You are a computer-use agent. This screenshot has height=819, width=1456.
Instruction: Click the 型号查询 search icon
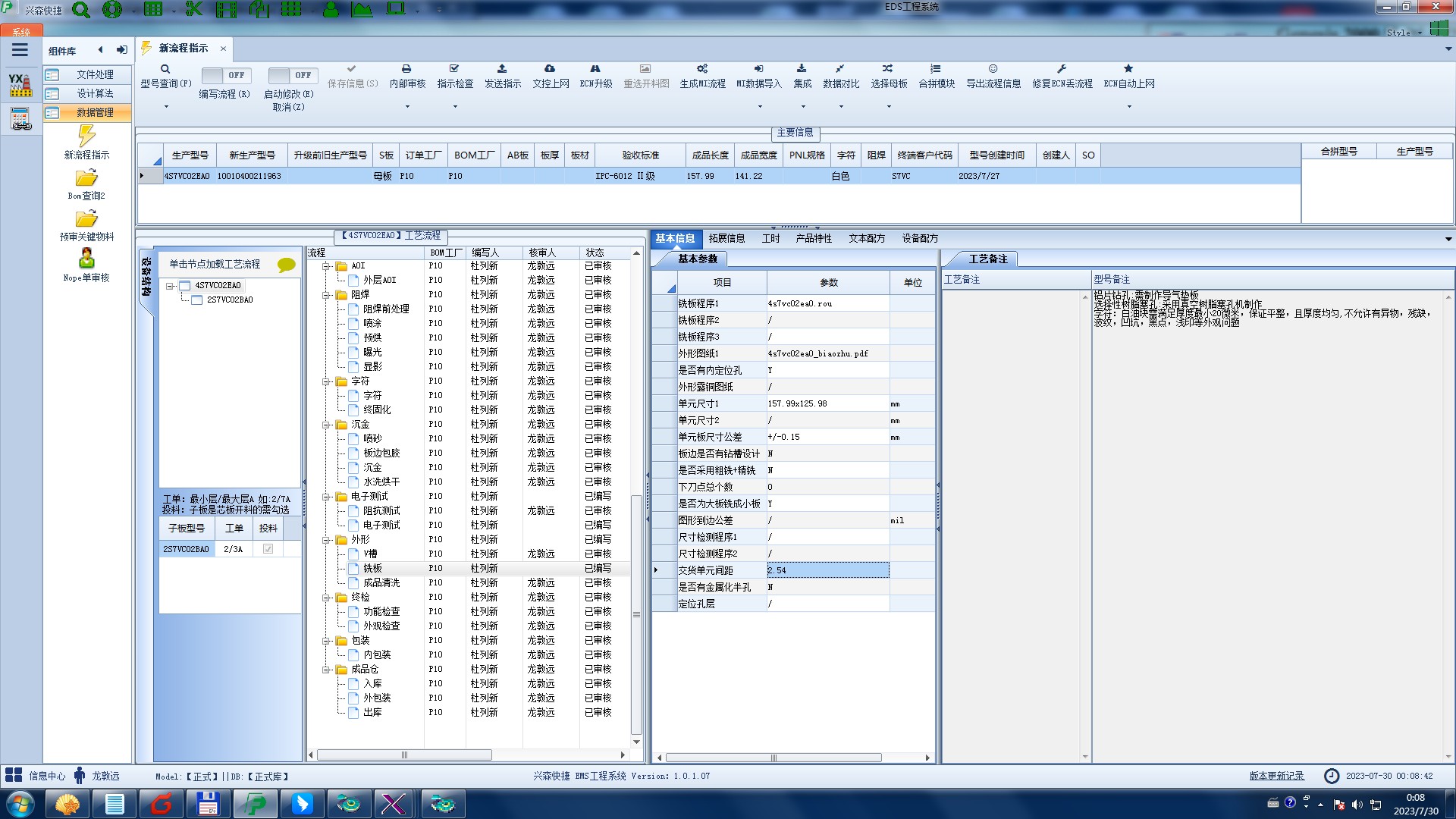(165, 69)
